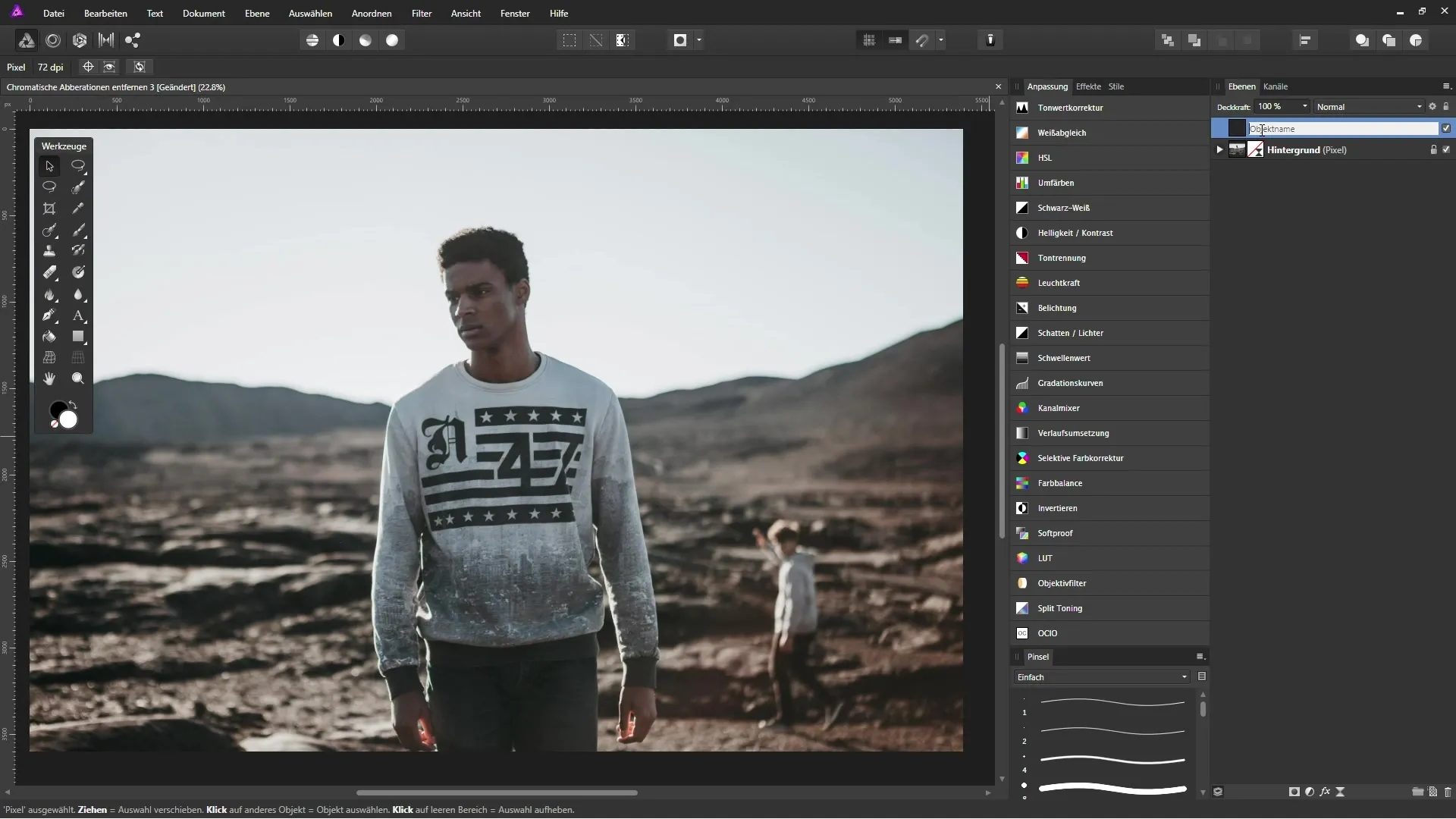
Task: Add a Schwarz-Weiß adjustment
Action: tap(1109, 208)
